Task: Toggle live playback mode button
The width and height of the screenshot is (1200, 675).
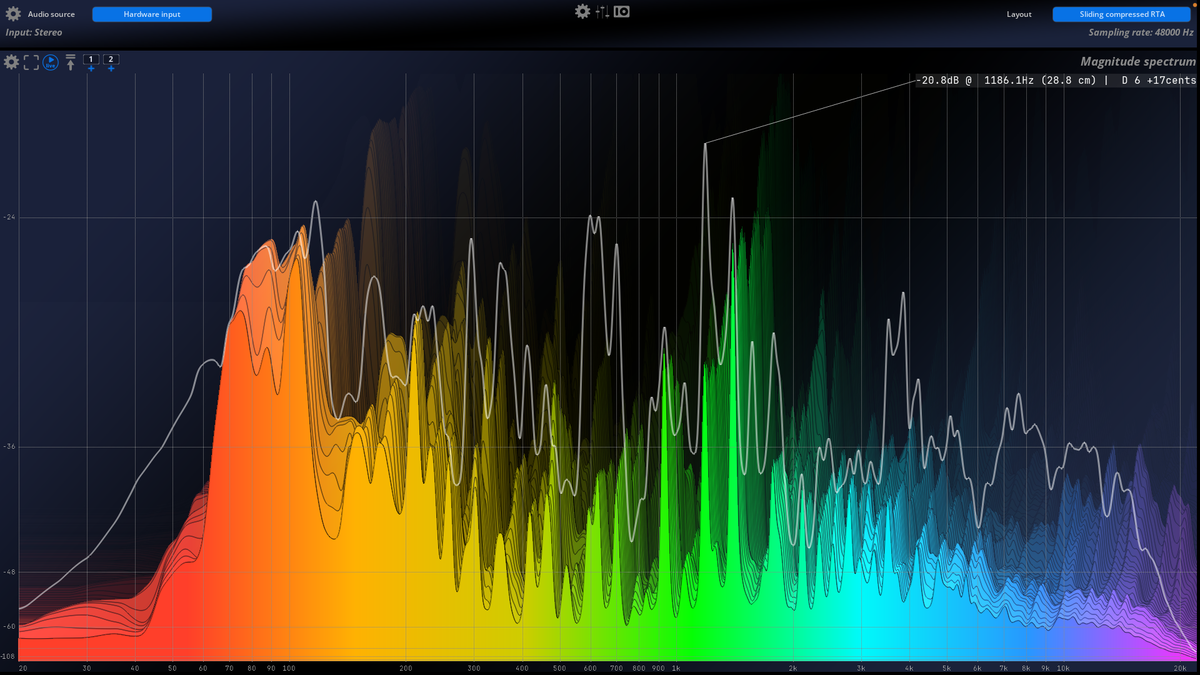Action: click(50, 62)
